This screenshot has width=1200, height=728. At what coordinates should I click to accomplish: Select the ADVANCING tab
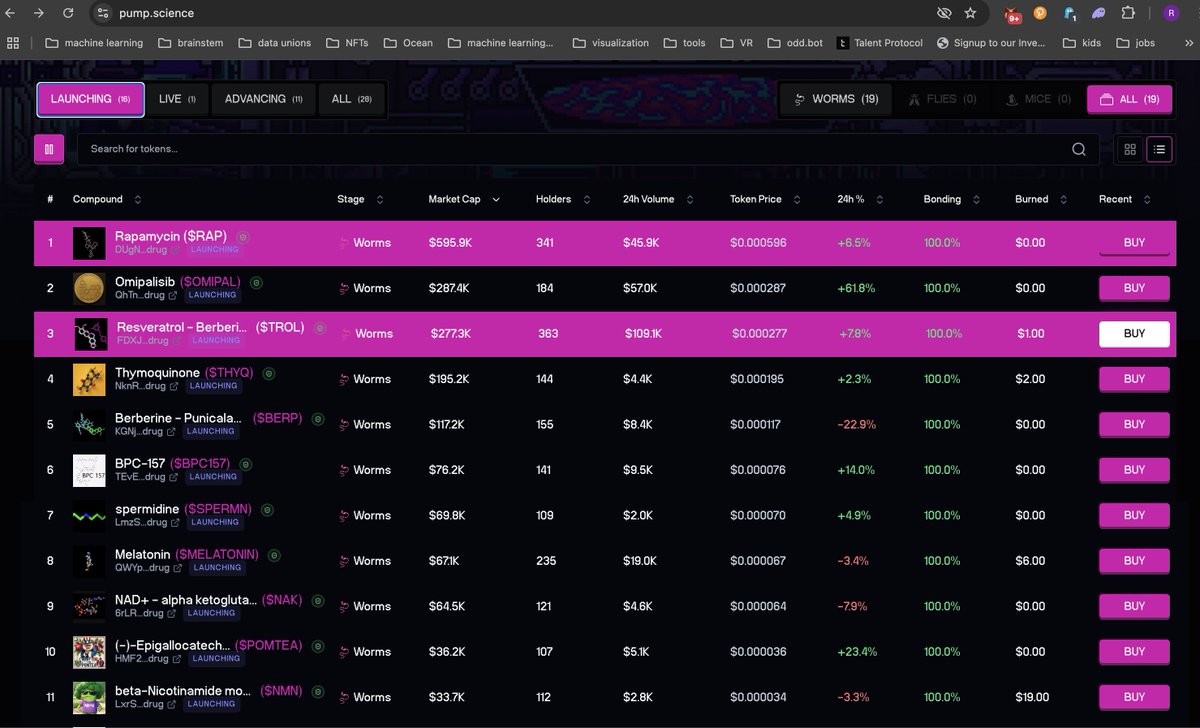[x=263, y=99]
